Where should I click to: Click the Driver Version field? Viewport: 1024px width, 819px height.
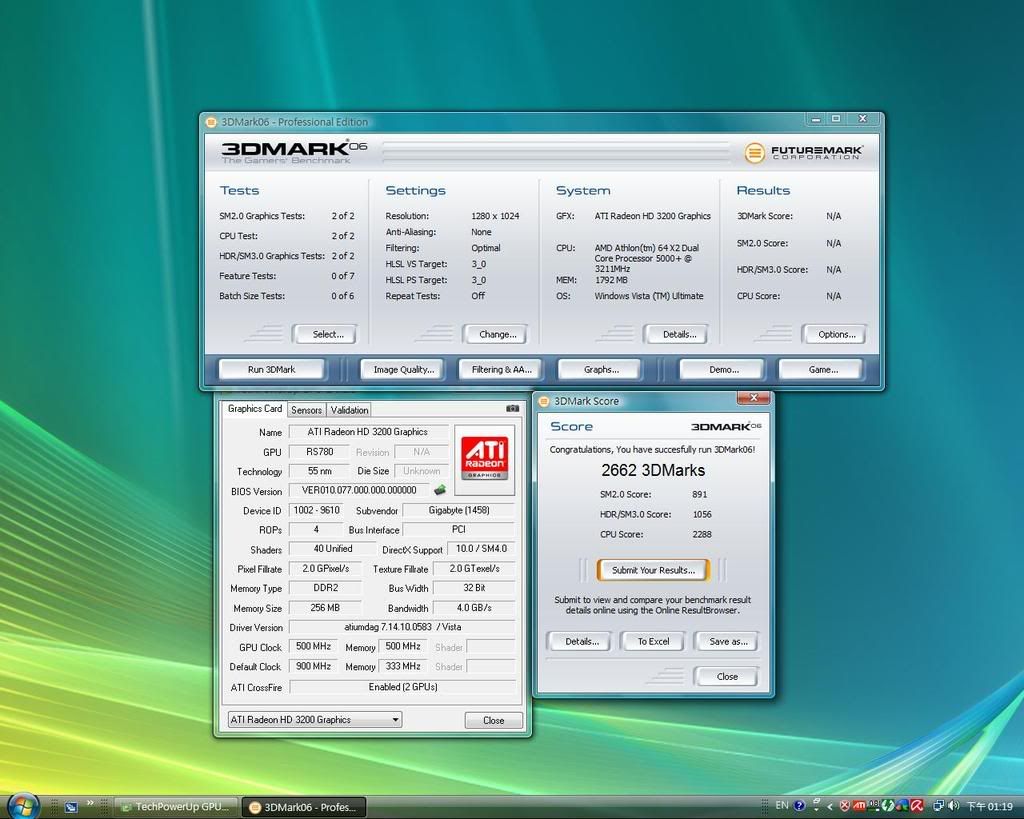coord(402,627)
